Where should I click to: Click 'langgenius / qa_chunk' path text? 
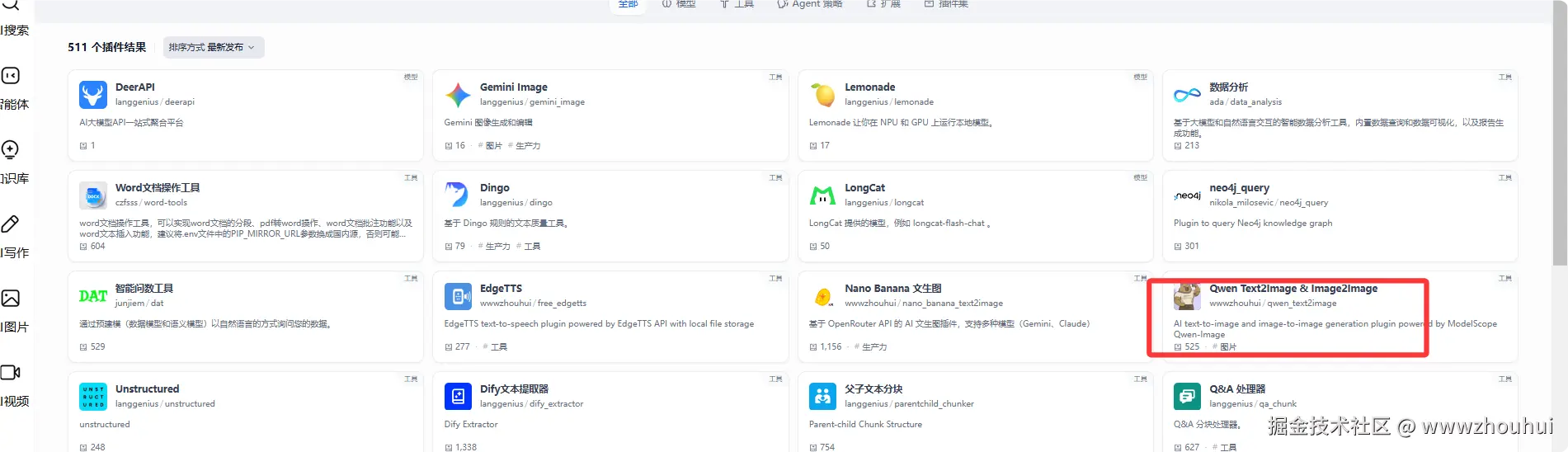(x=1253, y=404)
